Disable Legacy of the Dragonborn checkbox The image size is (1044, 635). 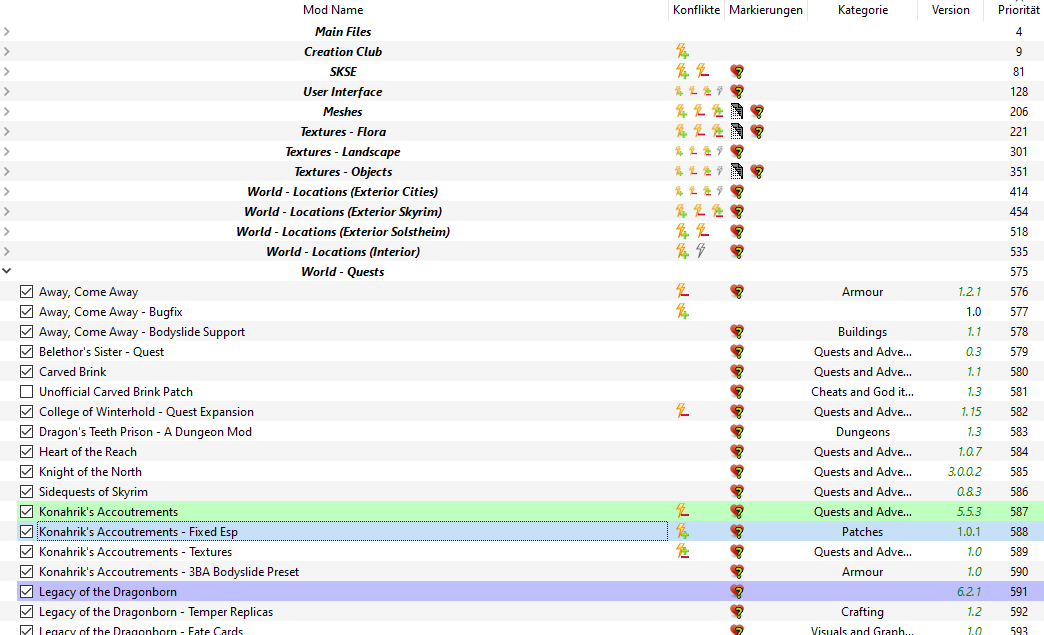coord(26,591)
